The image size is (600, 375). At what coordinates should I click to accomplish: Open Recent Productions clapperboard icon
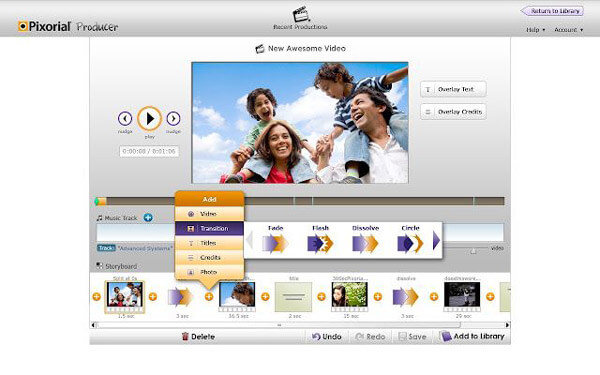pyautogui.click(x=301, y=14)
